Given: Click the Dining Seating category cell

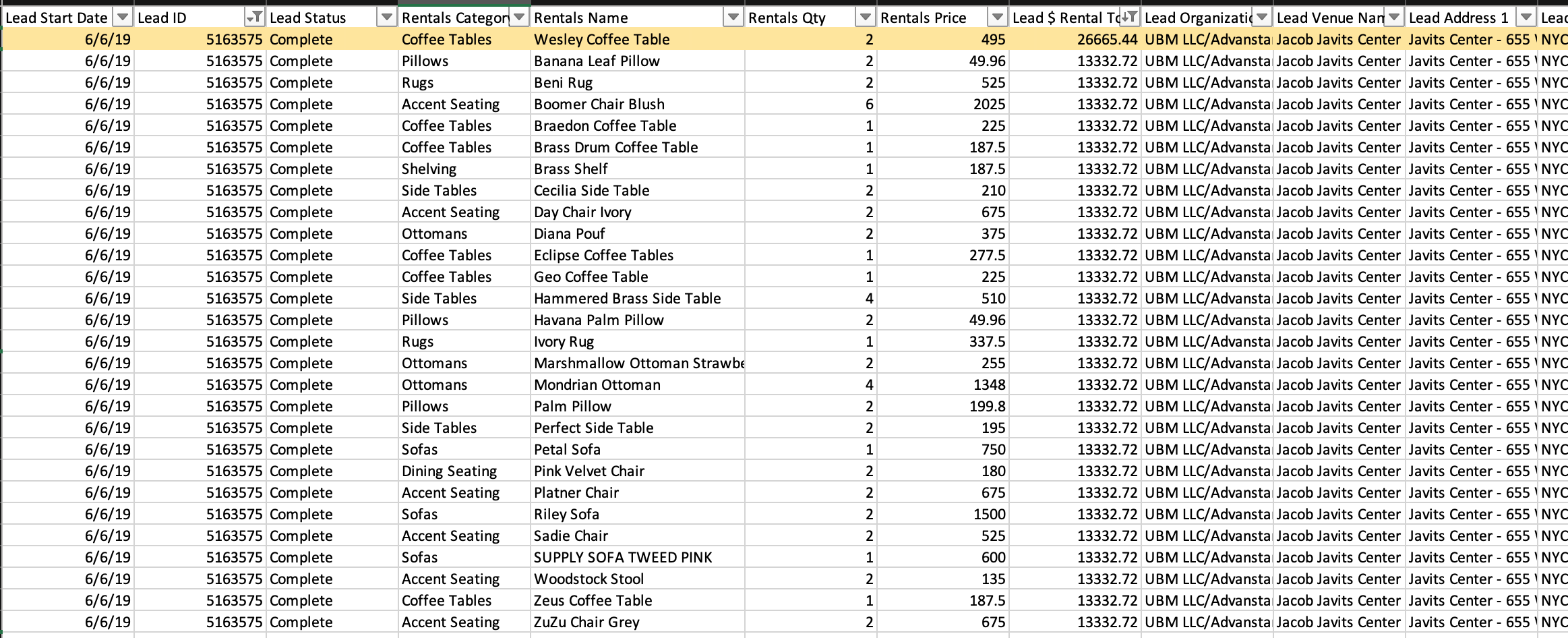Looking at the screenshot, I should (449, 471).
